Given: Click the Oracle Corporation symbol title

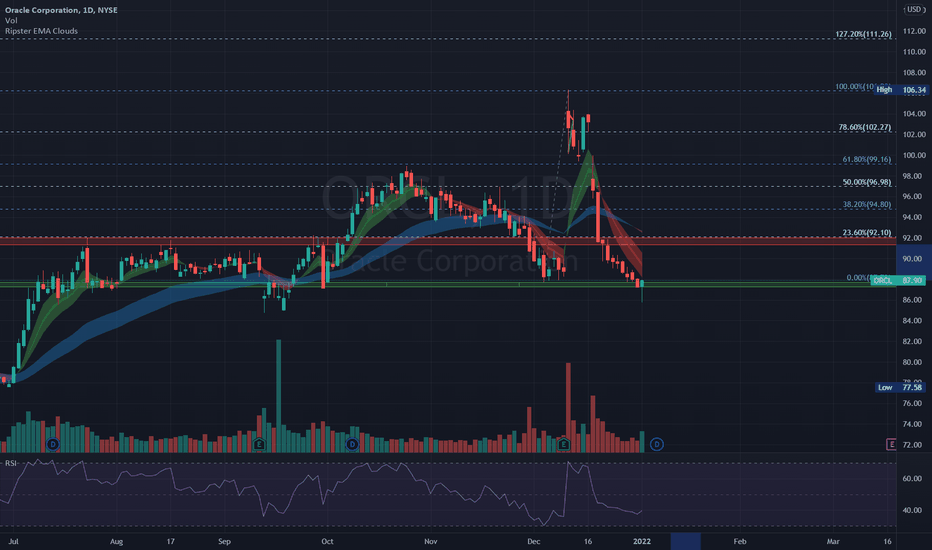Looking at the screenshot, I should click(x=61, y=10).
